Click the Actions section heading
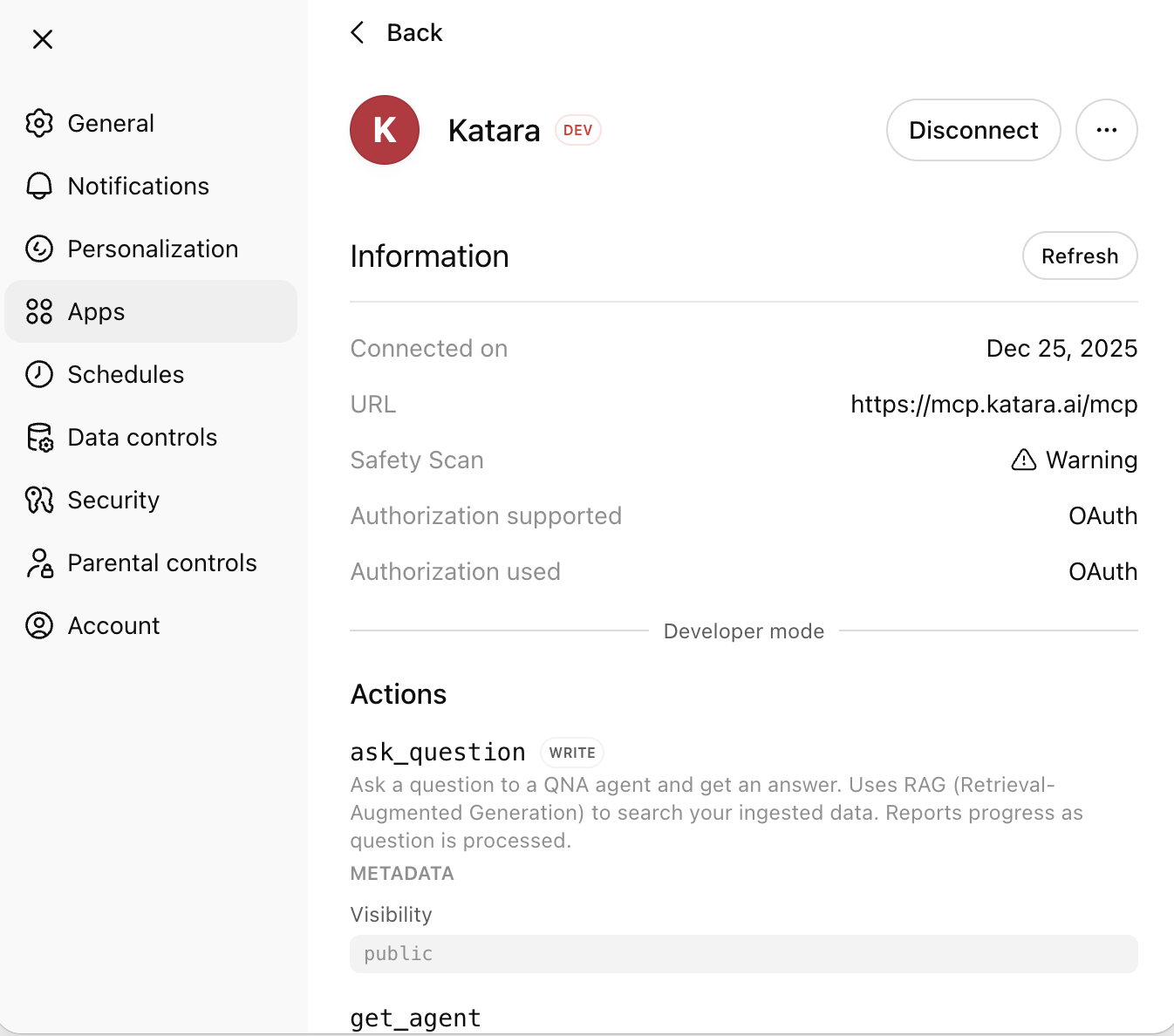The width and height of the screenshot is (1174, 1036). coord(399,694)
